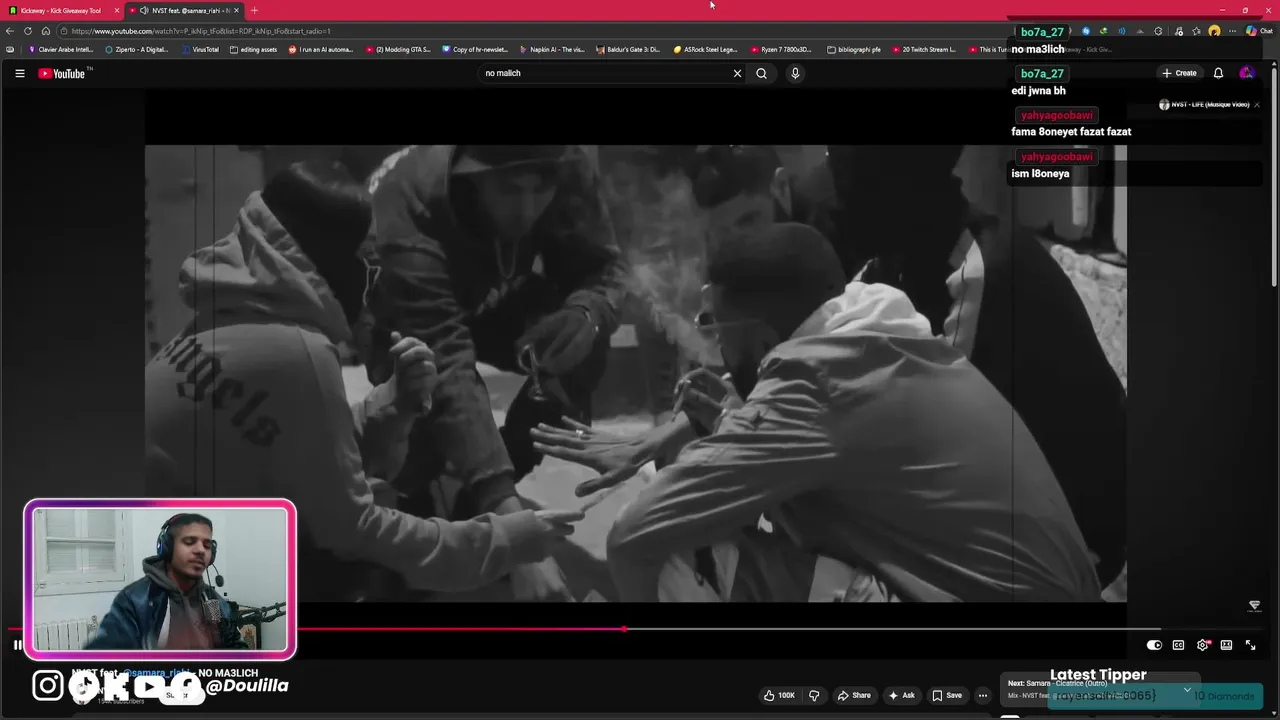Start voice search with microphone icon
1280x720 pixels.
(x=795, y=73)
